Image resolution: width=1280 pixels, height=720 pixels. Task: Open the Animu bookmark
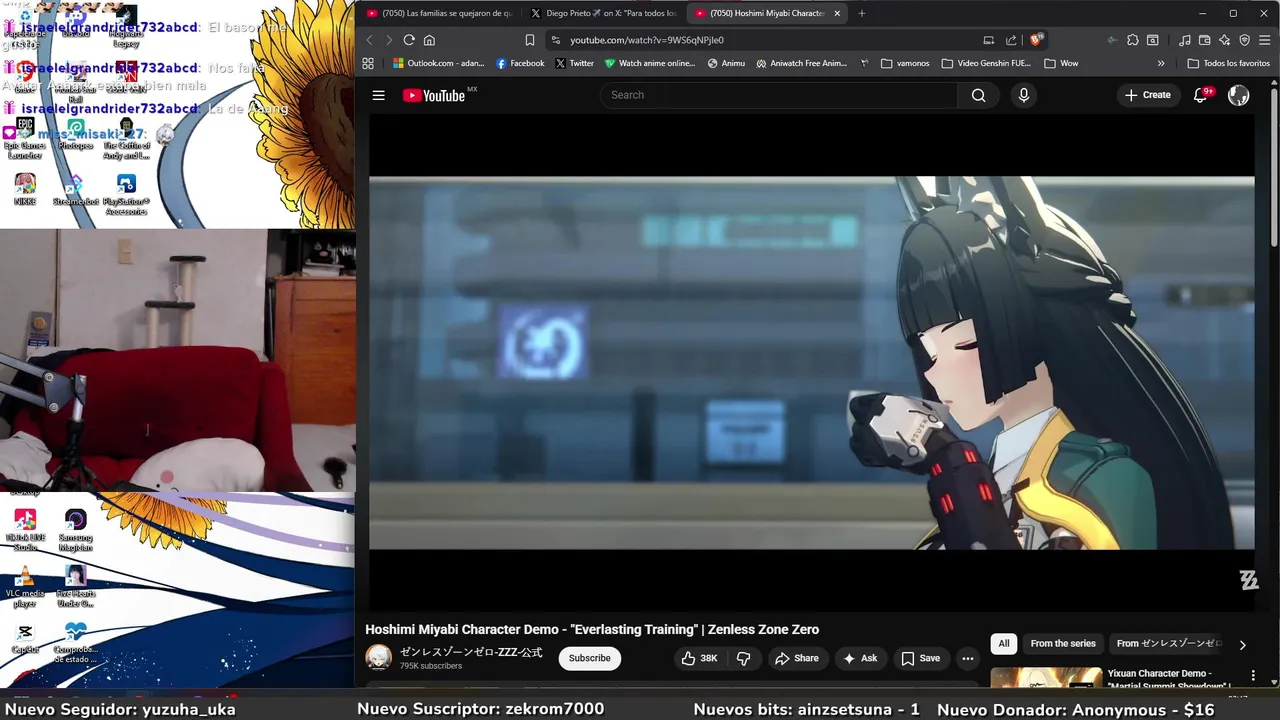[726, 63]
